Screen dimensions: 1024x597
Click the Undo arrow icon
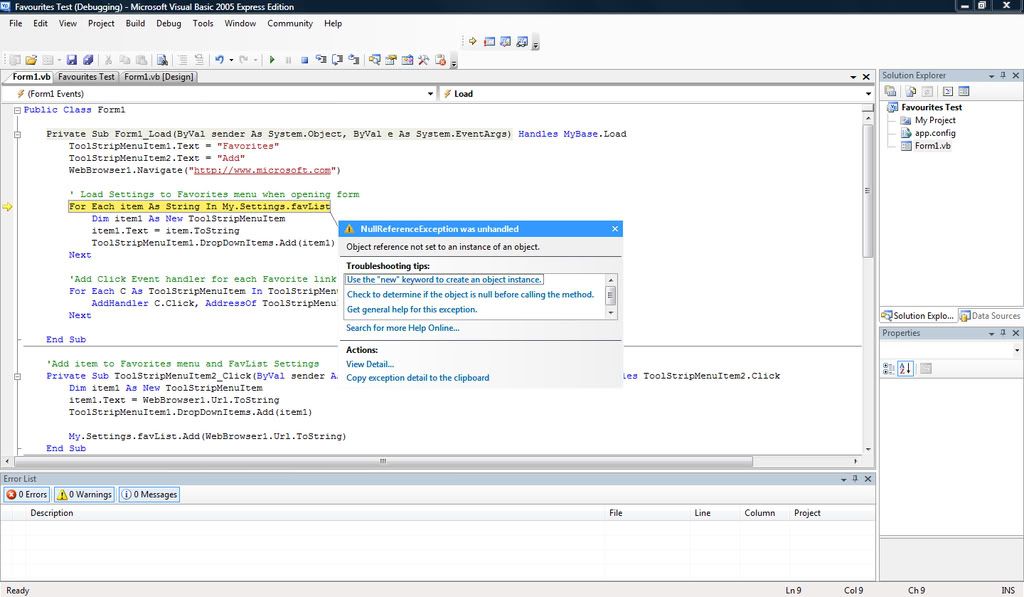(219, 60)
